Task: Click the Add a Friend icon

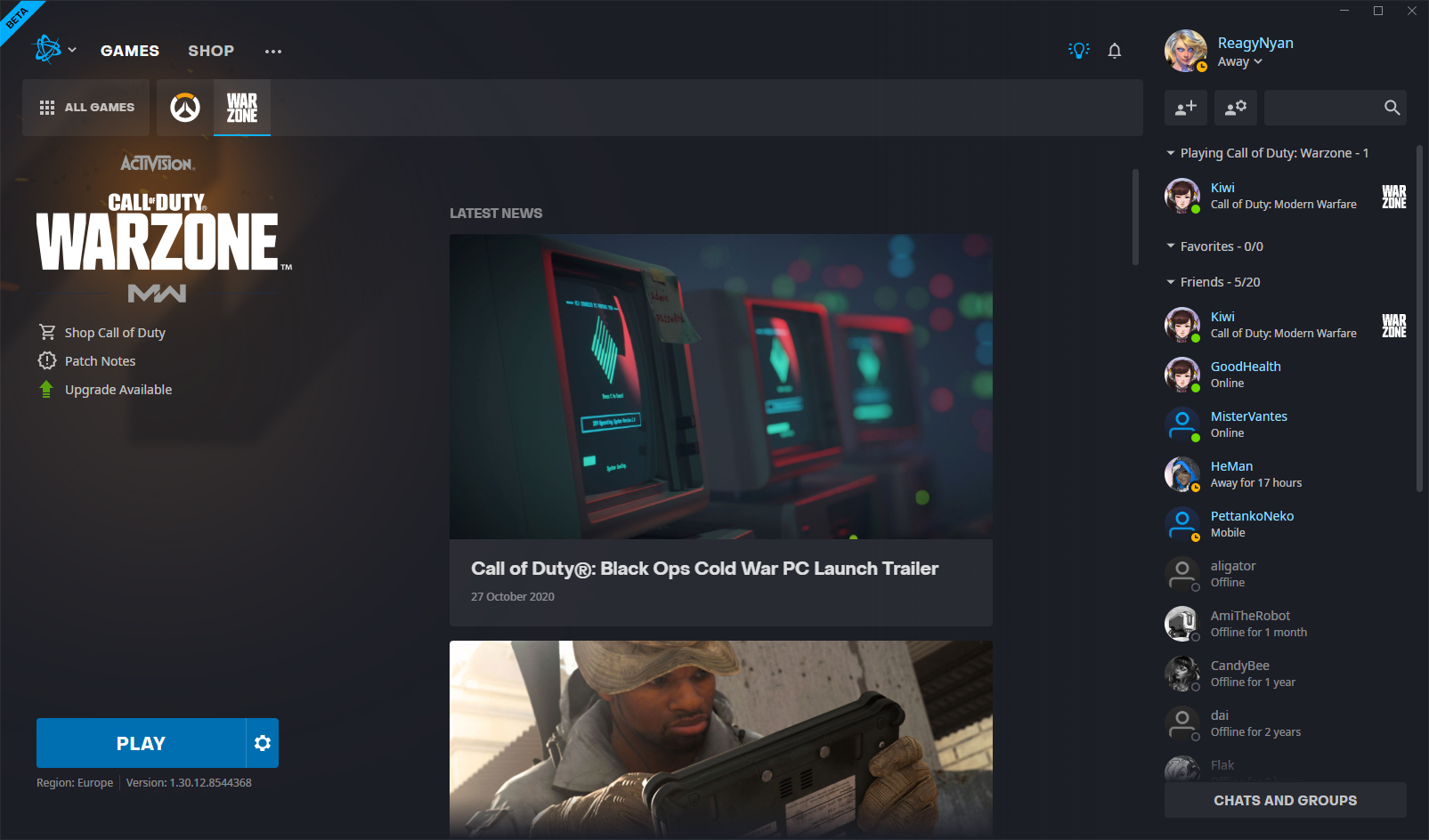Action: [x=1186, y=108]
